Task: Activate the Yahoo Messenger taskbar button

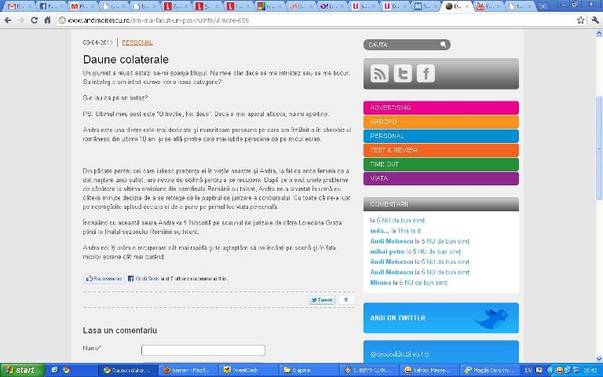Action: (x=428, y=370)
